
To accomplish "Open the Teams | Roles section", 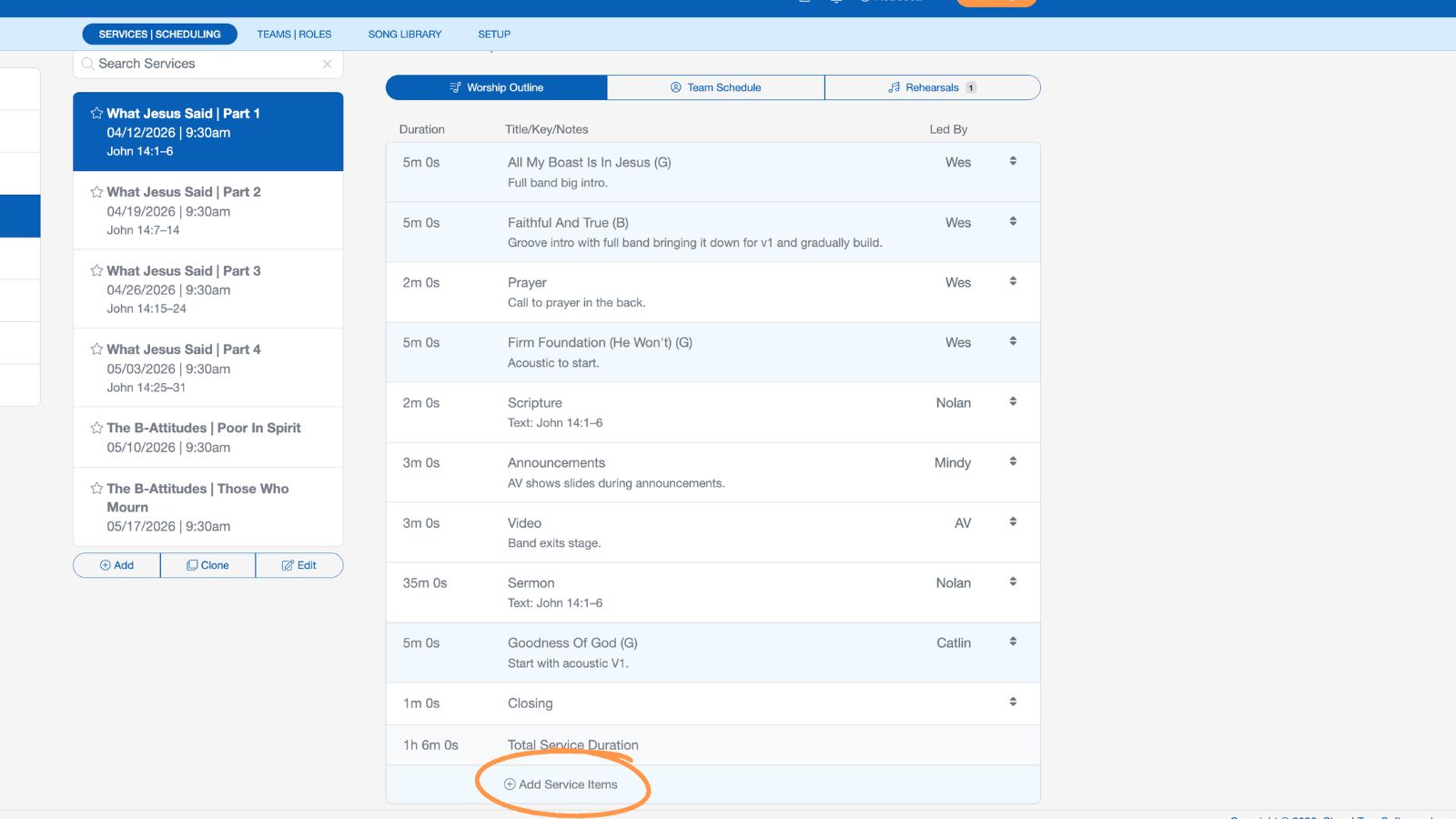I will pyautogui.click(x=293, y=34).
